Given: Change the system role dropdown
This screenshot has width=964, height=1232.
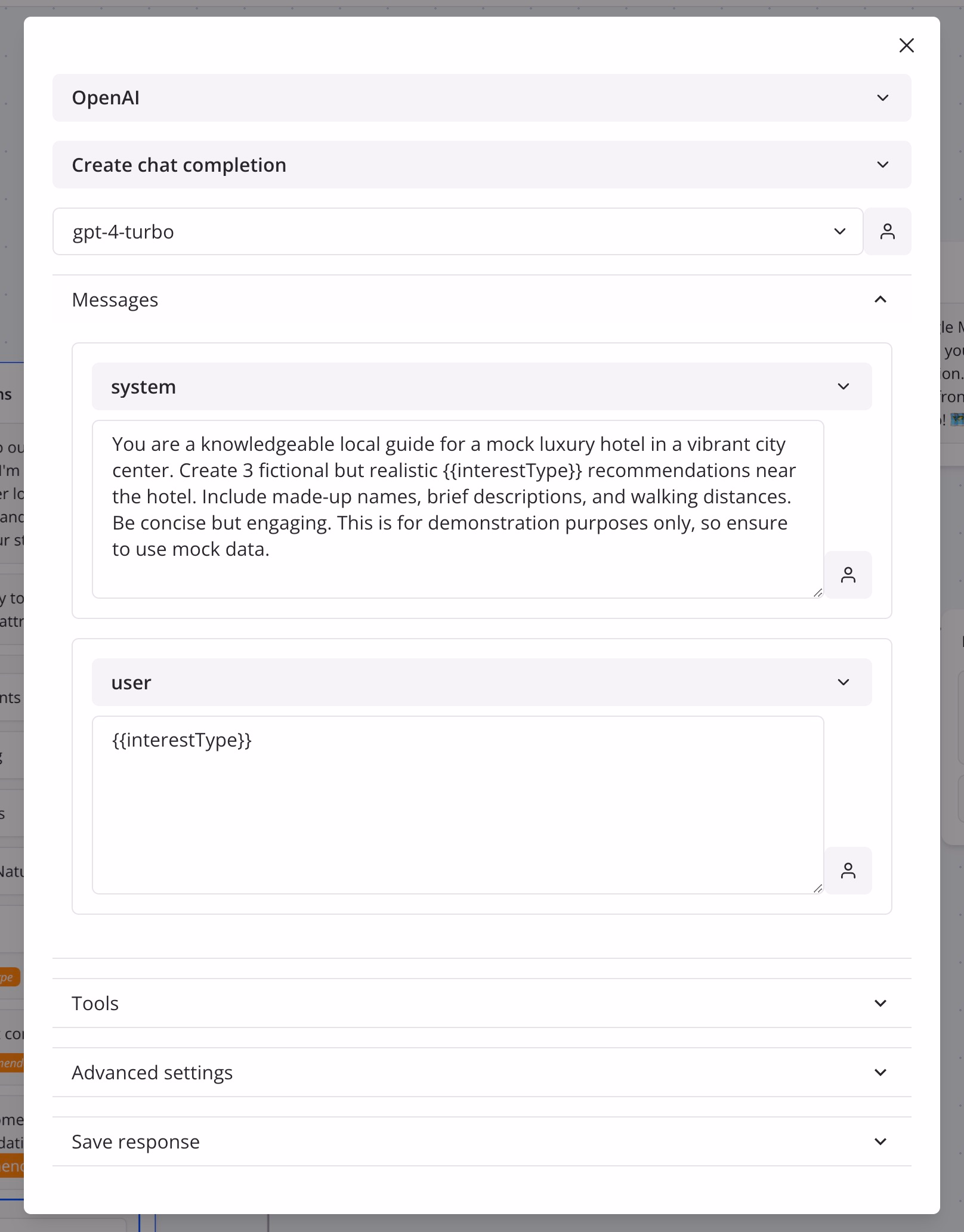Looking at the screenshot, I should click(x=481, y=386).
